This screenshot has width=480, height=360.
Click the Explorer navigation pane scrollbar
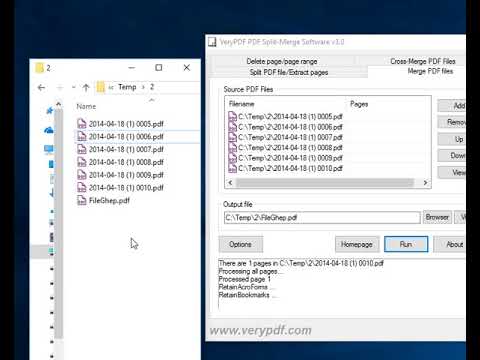pos(59,223)
